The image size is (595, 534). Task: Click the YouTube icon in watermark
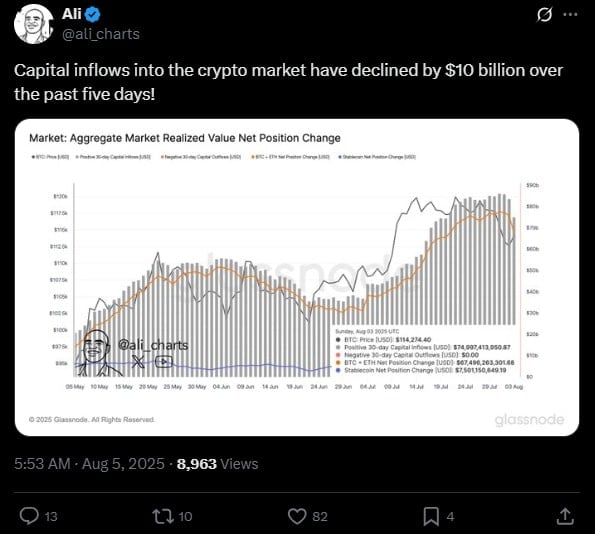(x=164, y=362)
